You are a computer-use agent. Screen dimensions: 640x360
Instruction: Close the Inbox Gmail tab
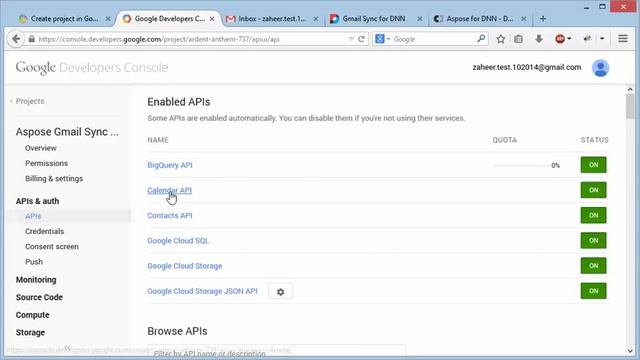pyautogui.click(x=316, y=19)
